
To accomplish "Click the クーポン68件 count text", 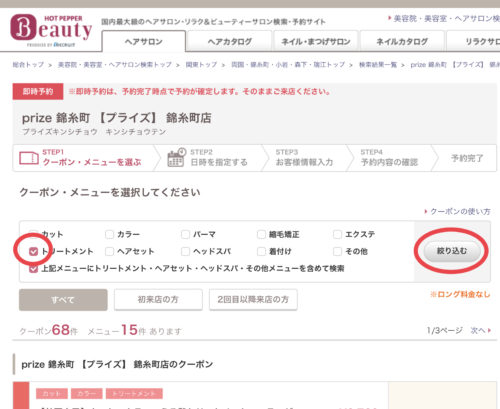I will [49, 330].
